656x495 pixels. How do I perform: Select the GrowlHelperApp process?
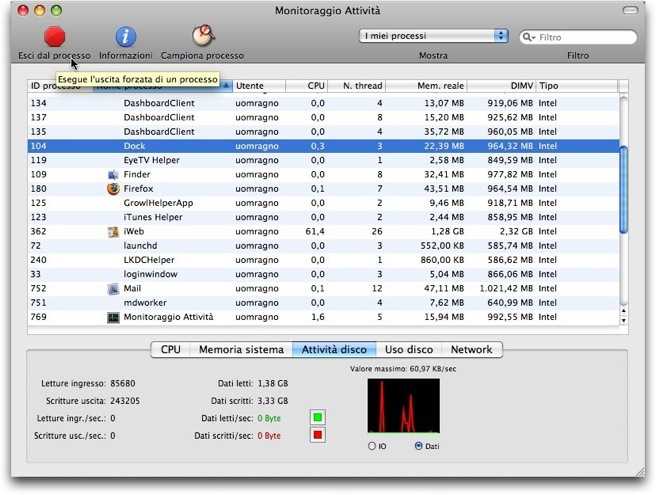[158, 203]
